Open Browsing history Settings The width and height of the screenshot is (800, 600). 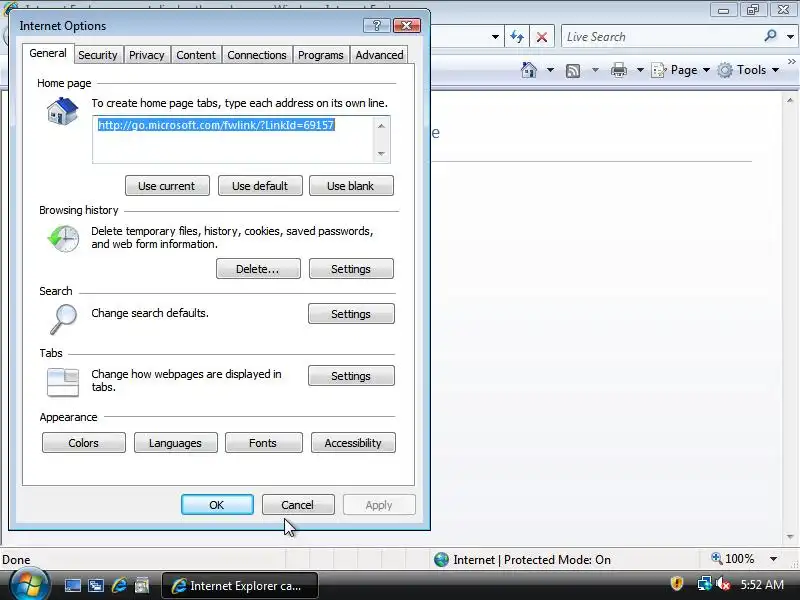point(351,269)
